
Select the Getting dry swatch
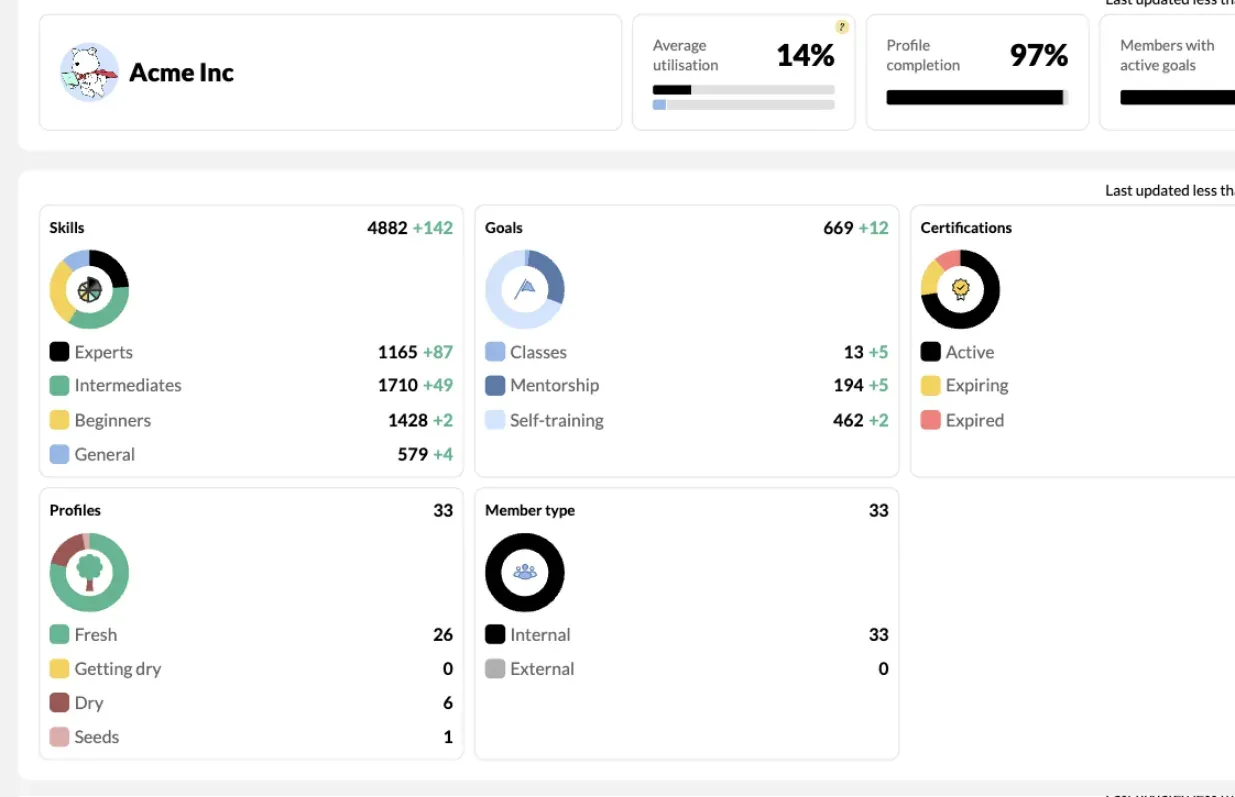[59, 668]
